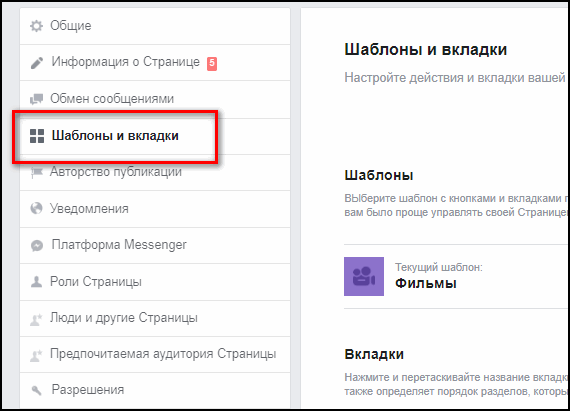Click the person icon beside Роли Страницы
Screen dimensions: 570x411
tap(36, 282)
